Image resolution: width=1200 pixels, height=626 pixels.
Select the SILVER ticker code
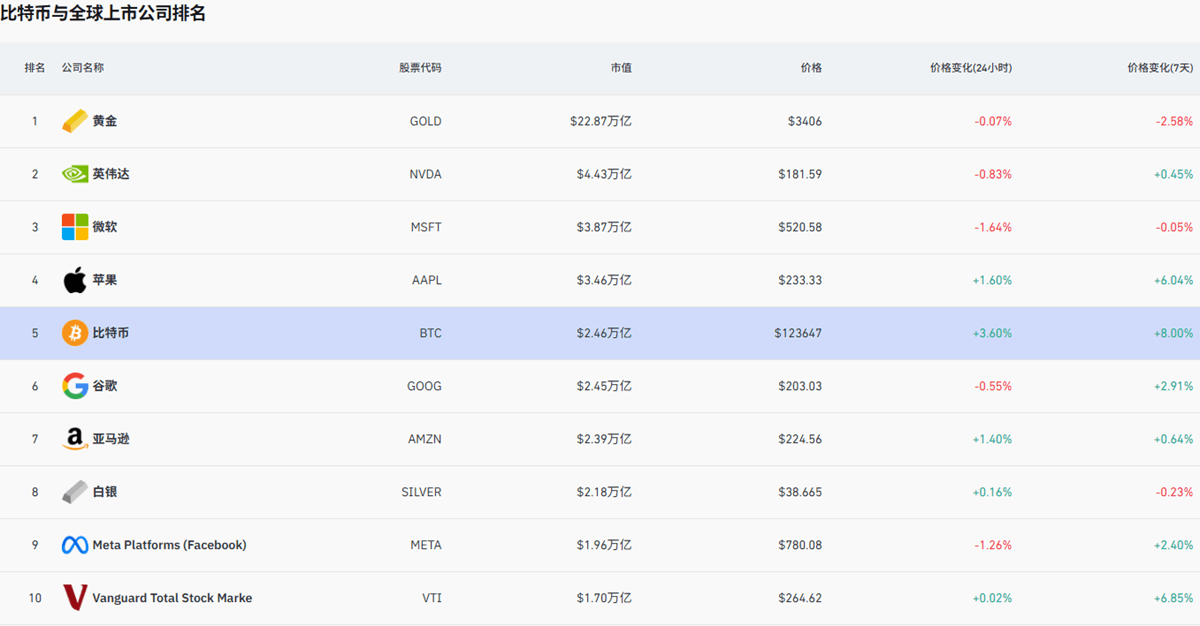tap(421, 492)
